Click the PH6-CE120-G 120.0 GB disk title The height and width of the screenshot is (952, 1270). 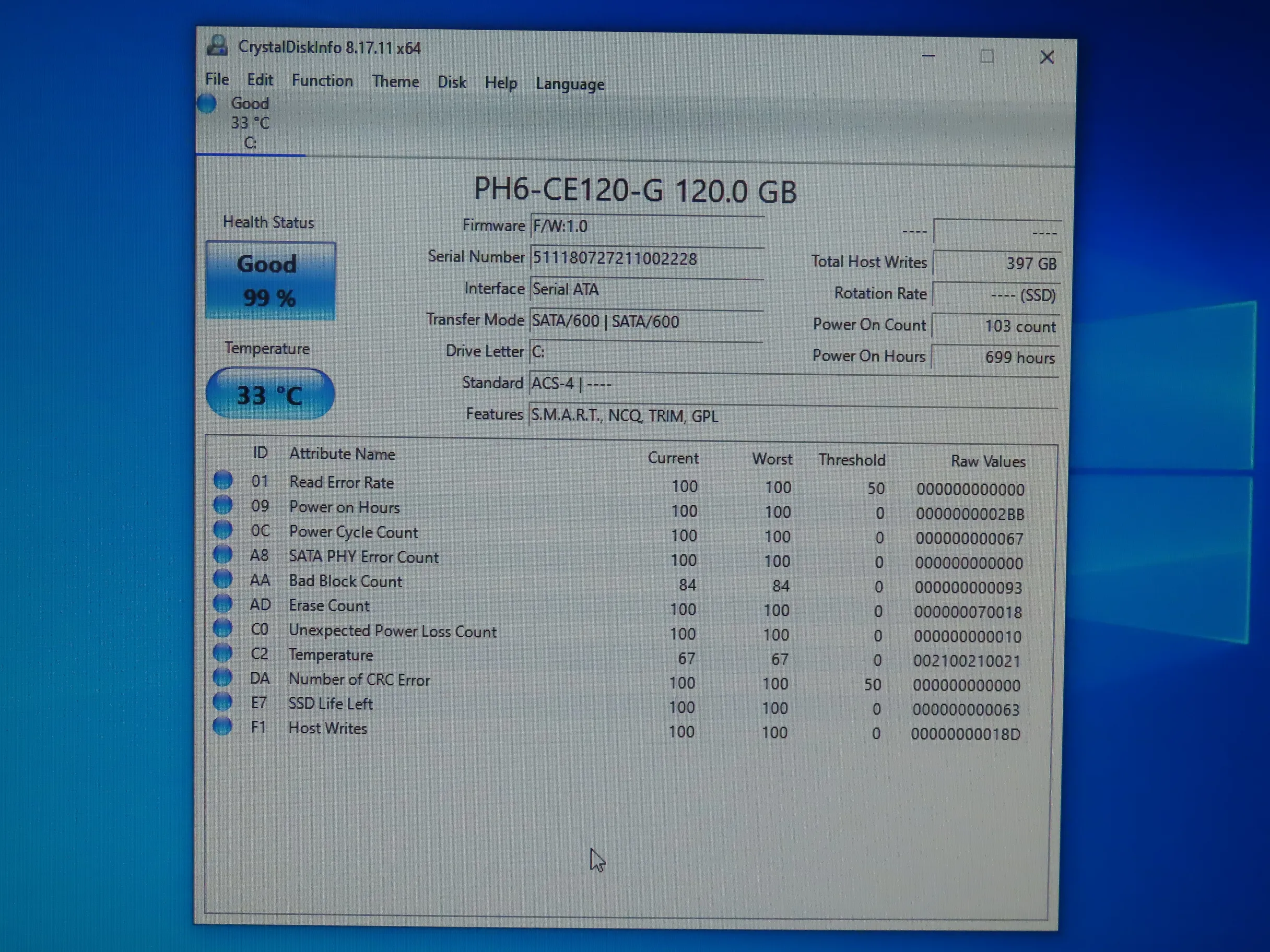coord(635,191)
